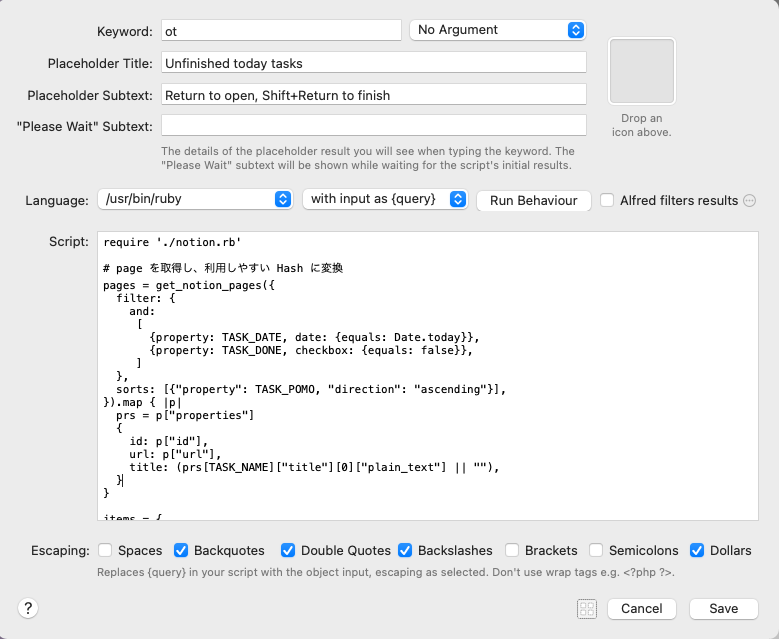The height and width of the screenshot is (639, 779).
Task: Click the Placeholder Subtext field
Action: 374,95
